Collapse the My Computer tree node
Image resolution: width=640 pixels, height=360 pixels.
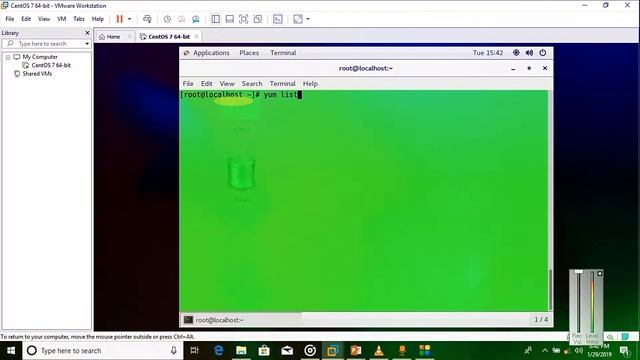coord(8,57)
